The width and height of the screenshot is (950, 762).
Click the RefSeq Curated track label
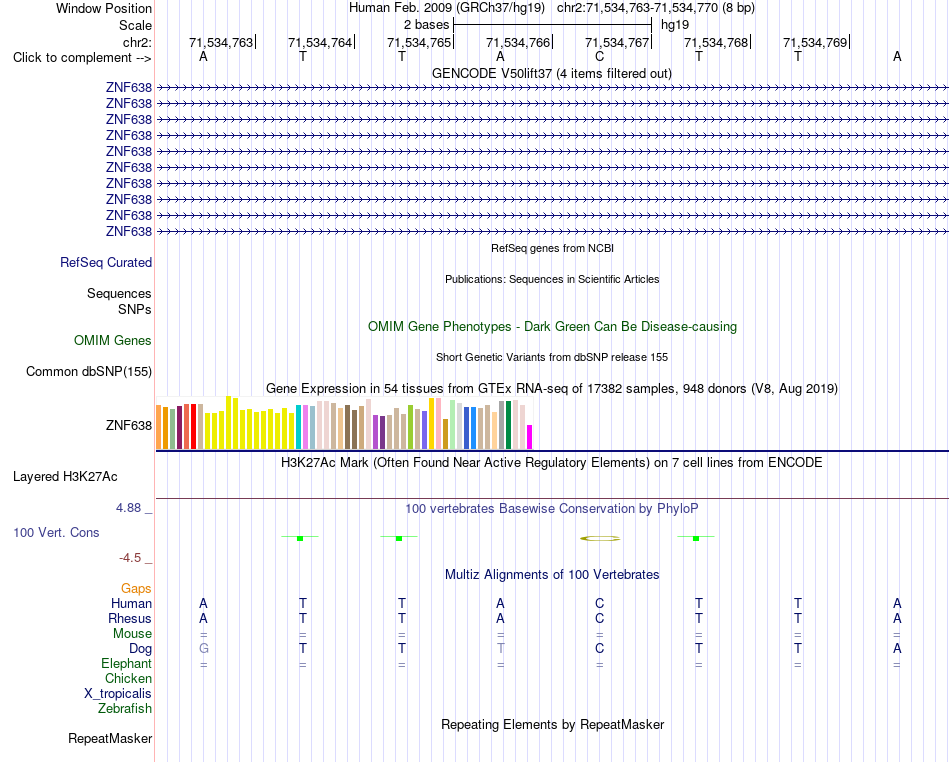(105, 262)
